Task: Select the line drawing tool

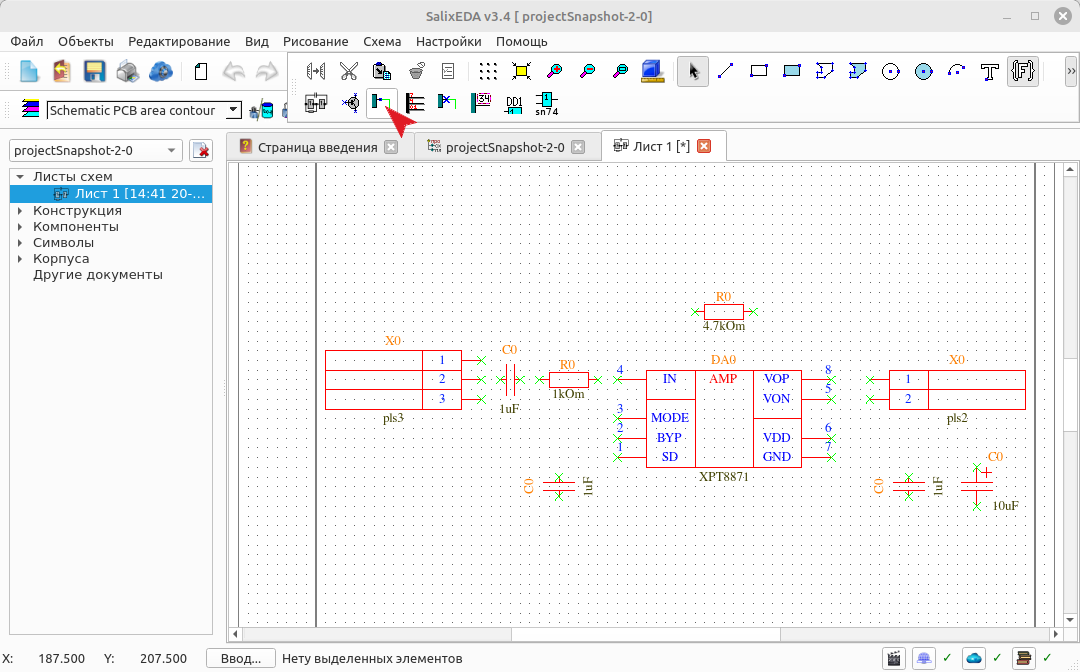Action: (x=725, y=71)
